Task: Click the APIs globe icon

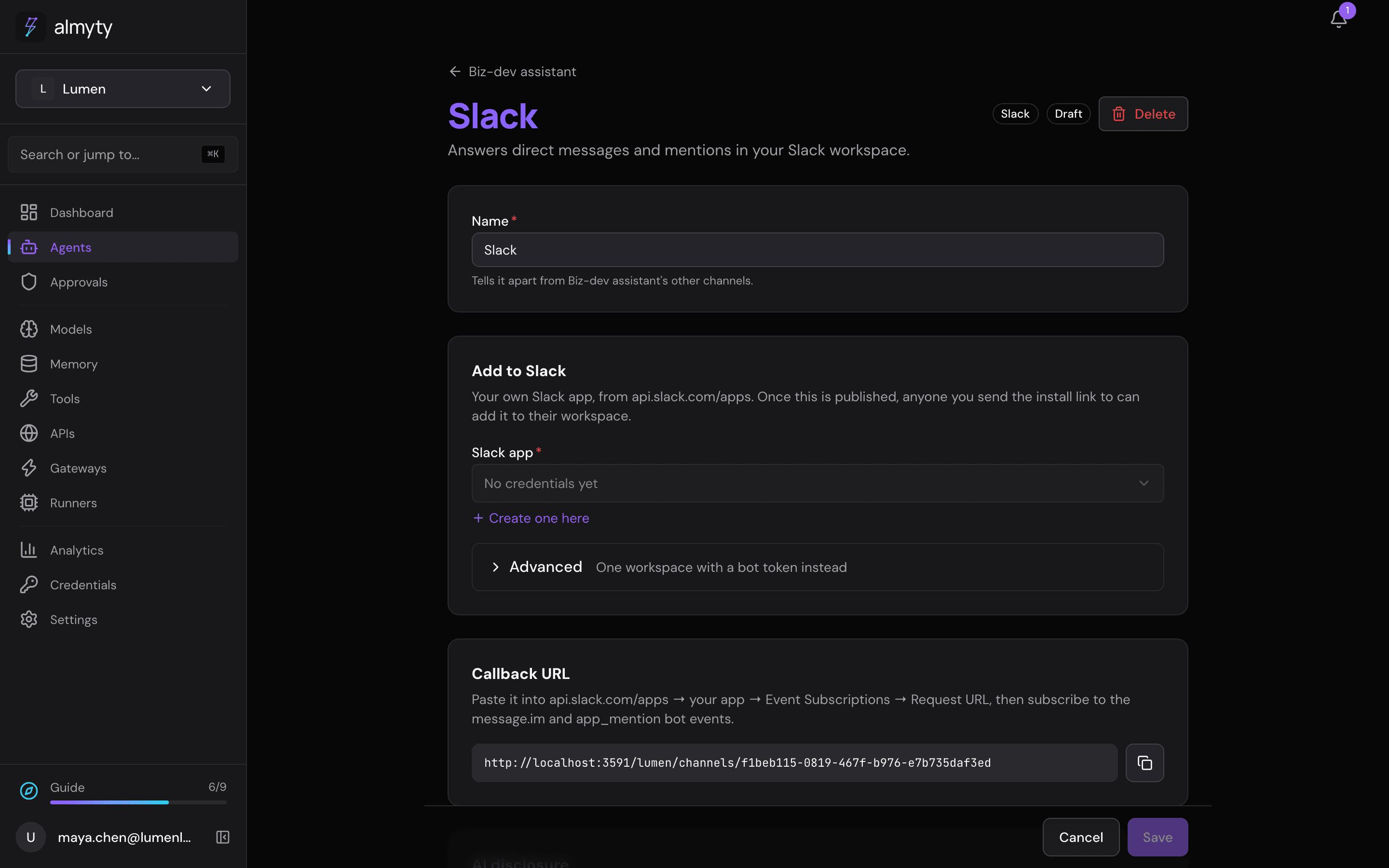Action: [x=29, y=434]
